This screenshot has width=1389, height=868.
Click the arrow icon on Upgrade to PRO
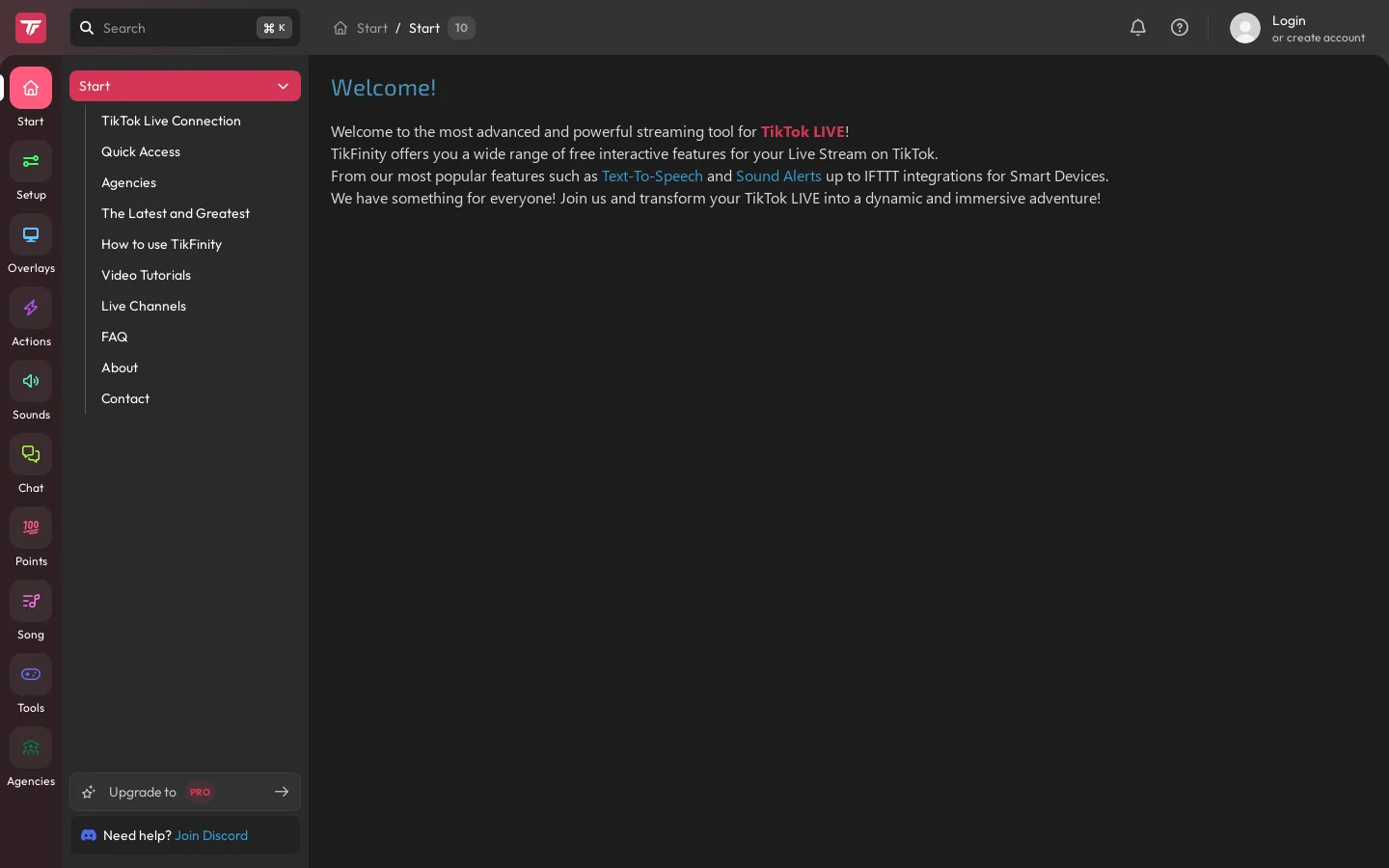tap(282, 792)
